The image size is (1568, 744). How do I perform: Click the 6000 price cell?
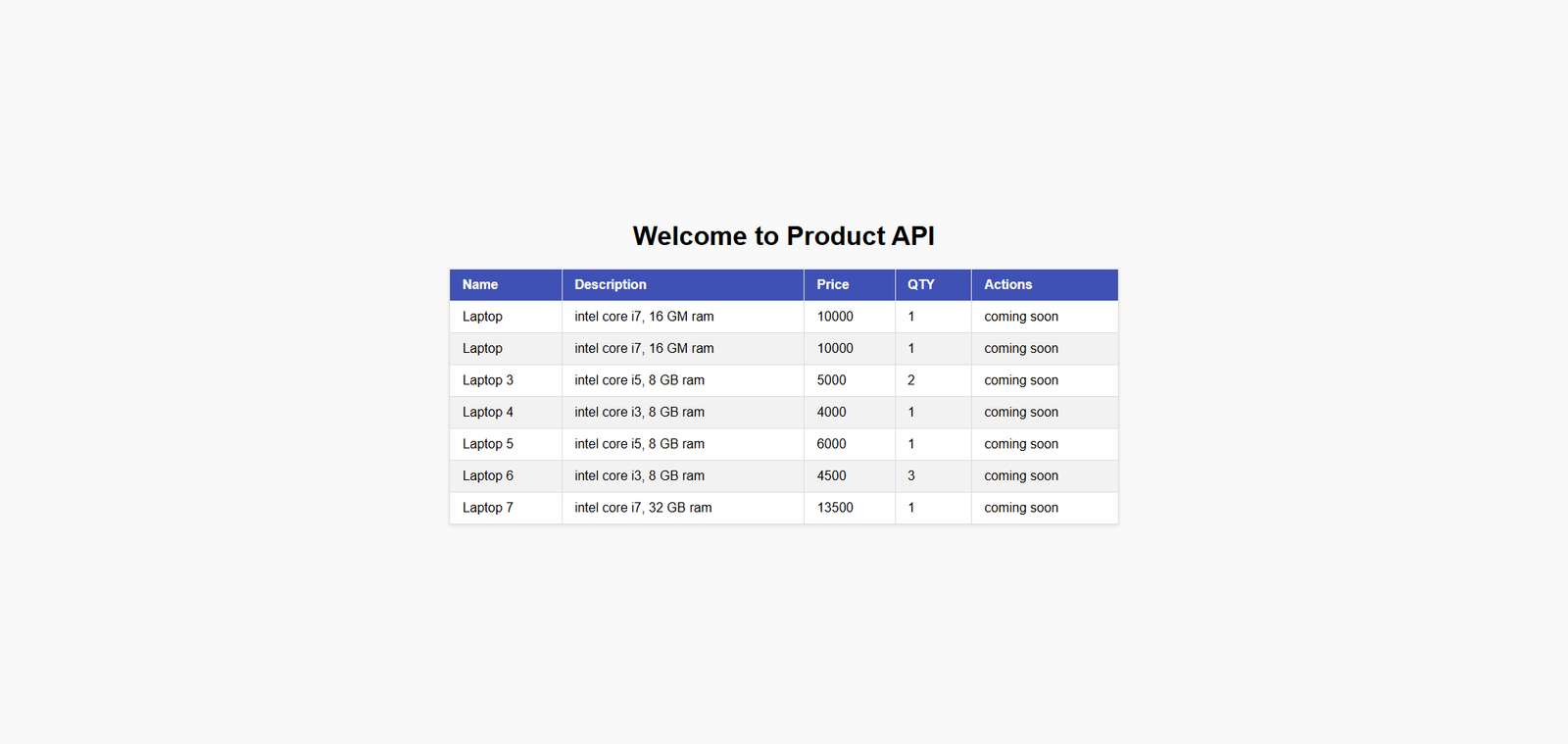point(832,444)
